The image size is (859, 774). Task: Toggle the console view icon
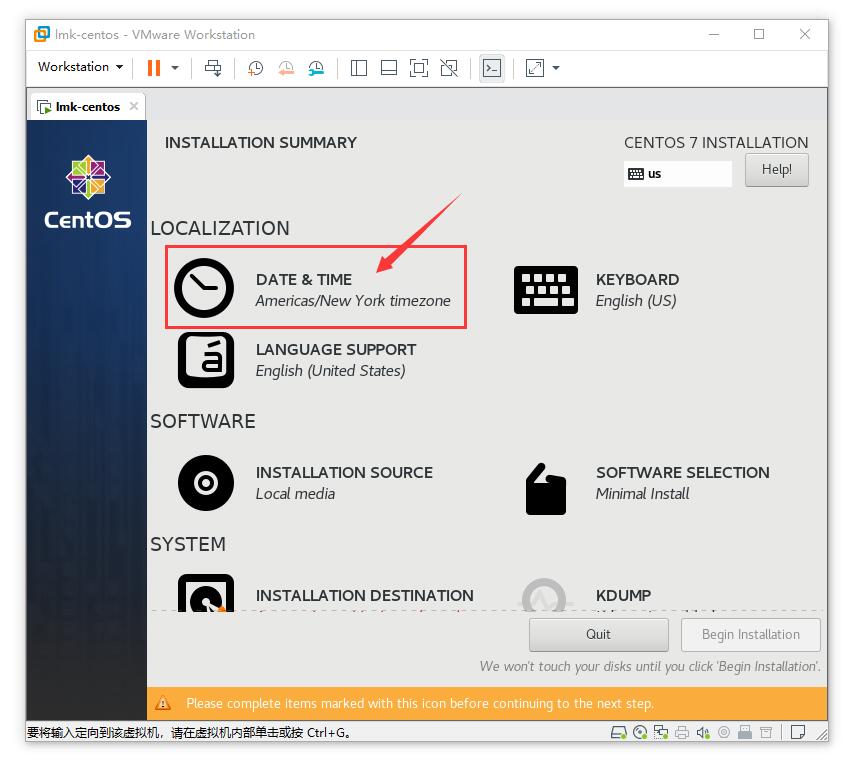(491, 68)
